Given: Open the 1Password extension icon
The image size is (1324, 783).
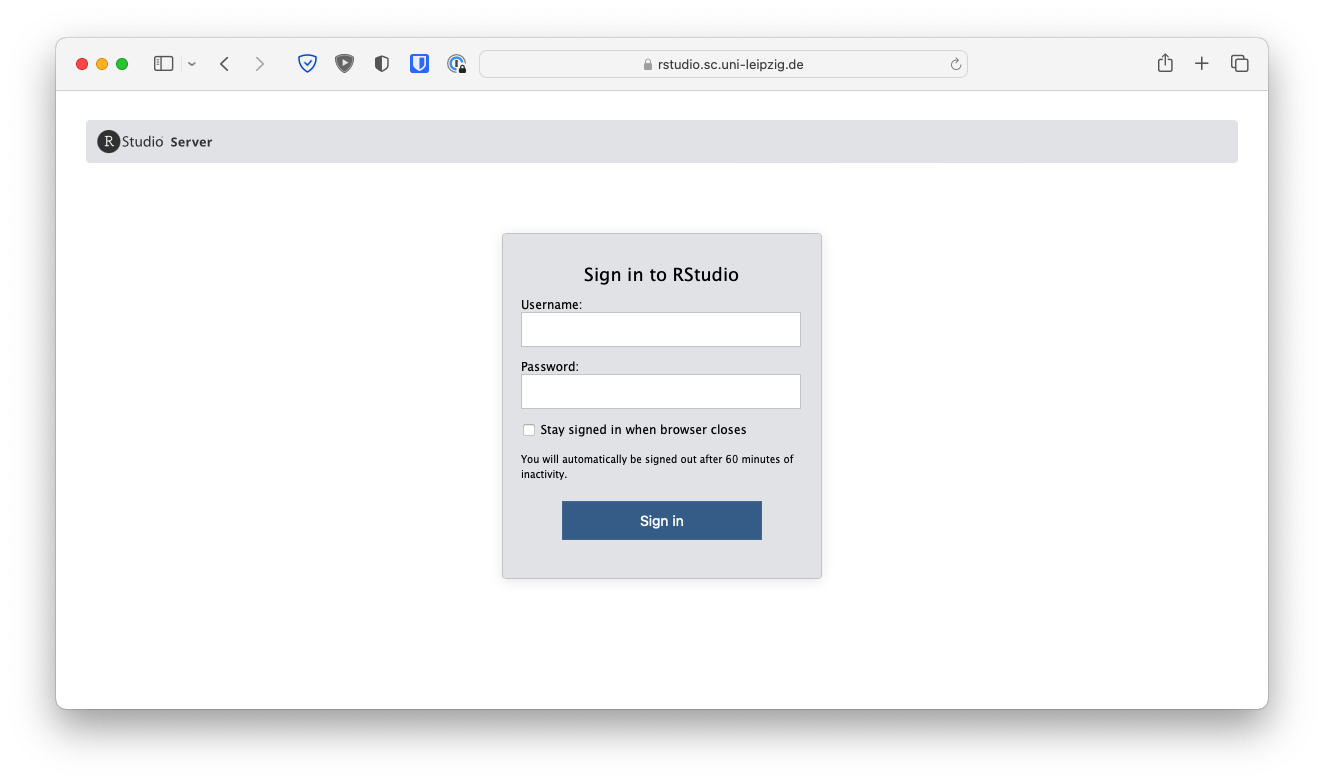Looking at the screenshot, I should point(456,64).
